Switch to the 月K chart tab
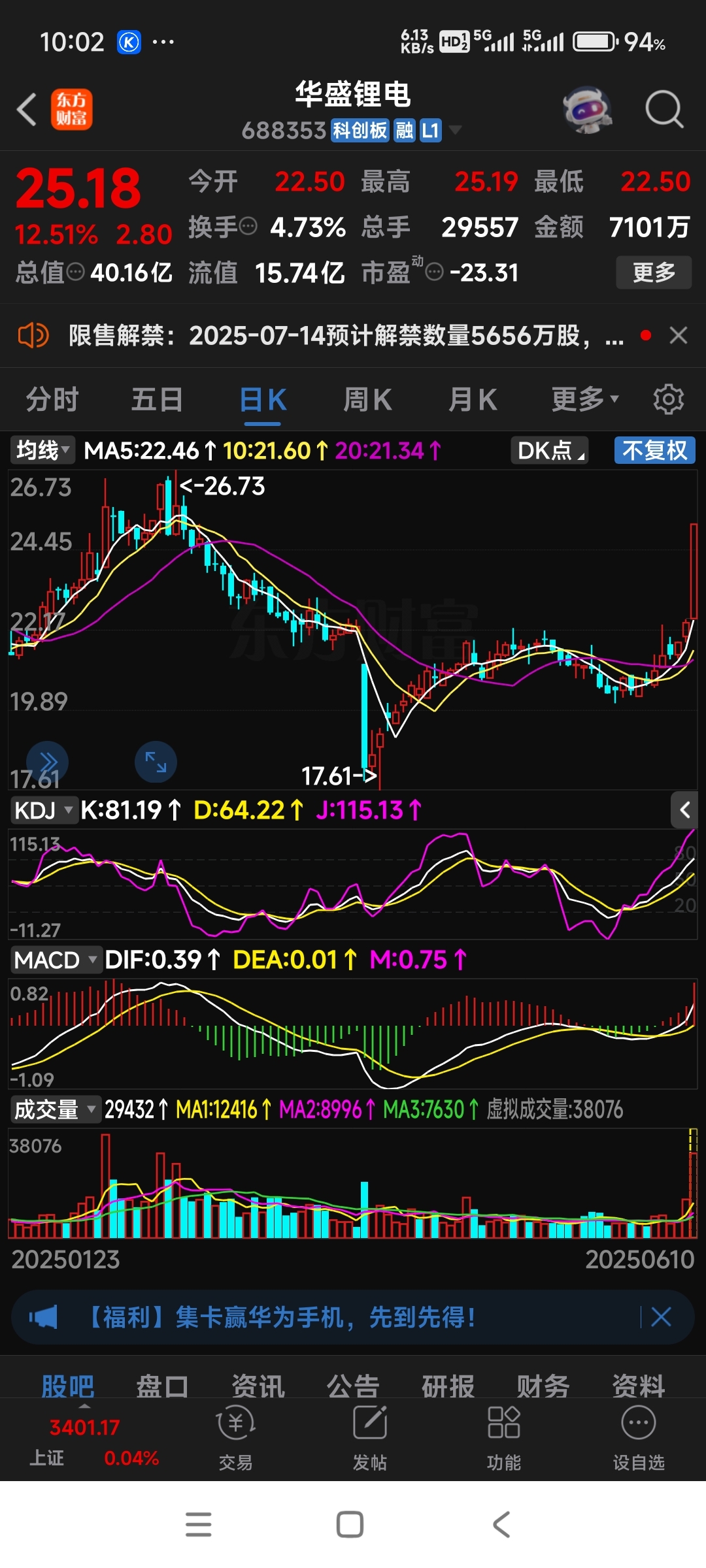 click(473, 399)
